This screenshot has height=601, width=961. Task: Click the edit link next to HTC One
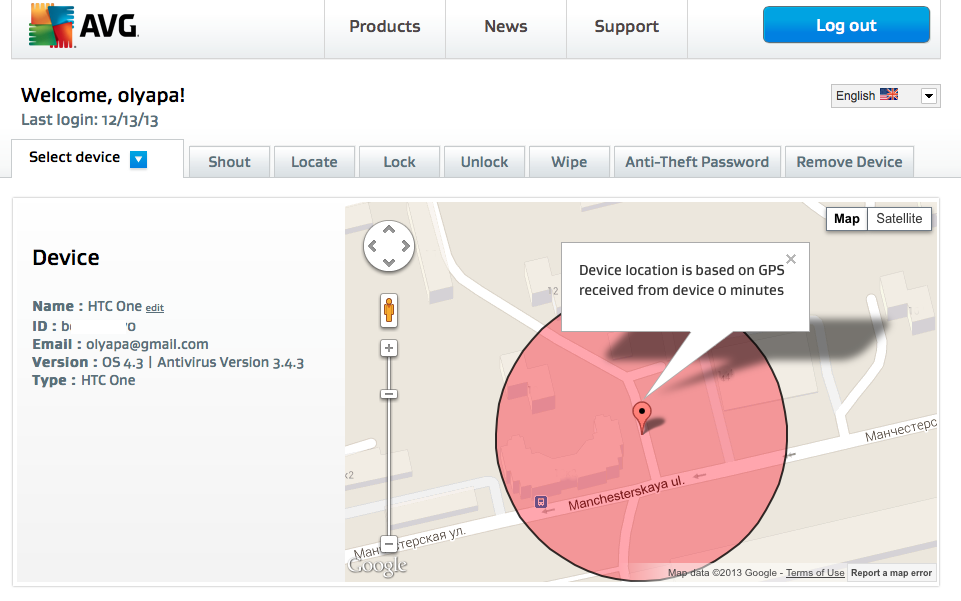[155, 308]
